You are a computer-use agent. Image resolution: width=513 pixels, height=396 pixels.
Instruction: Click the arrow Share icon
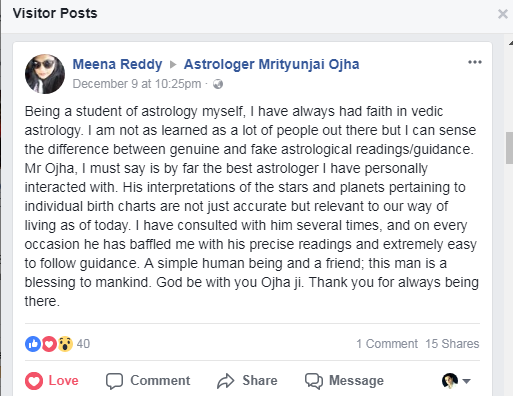tap(226, 381)
